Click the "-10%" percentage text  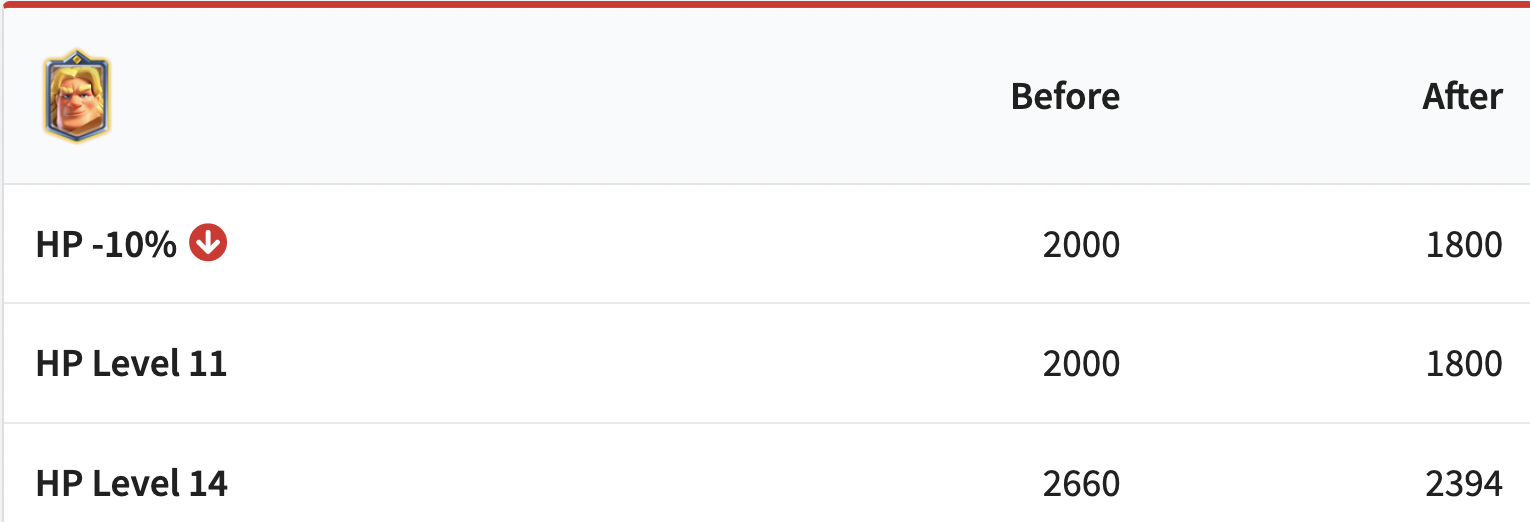tap(133, 245)
